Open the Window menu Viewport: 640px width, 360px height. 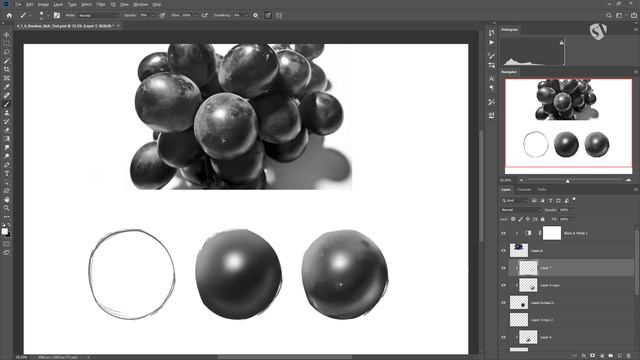pos(140,4)
